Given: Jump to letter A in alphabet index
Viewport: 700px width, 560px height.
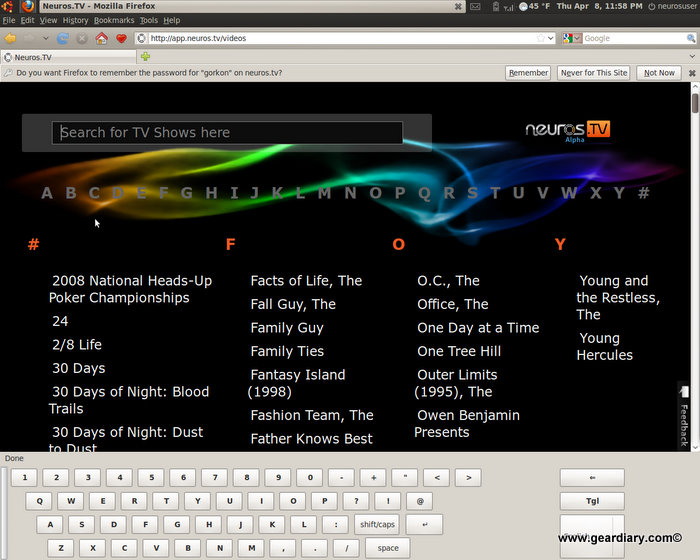Looking at the screenshot, I should pyautogui.click(x=47, y=193).
